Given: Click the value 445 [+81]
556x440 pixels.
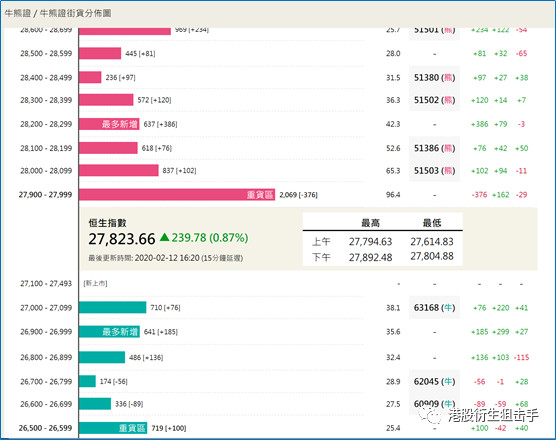Looking at the screenshot, I should point(140,54).
